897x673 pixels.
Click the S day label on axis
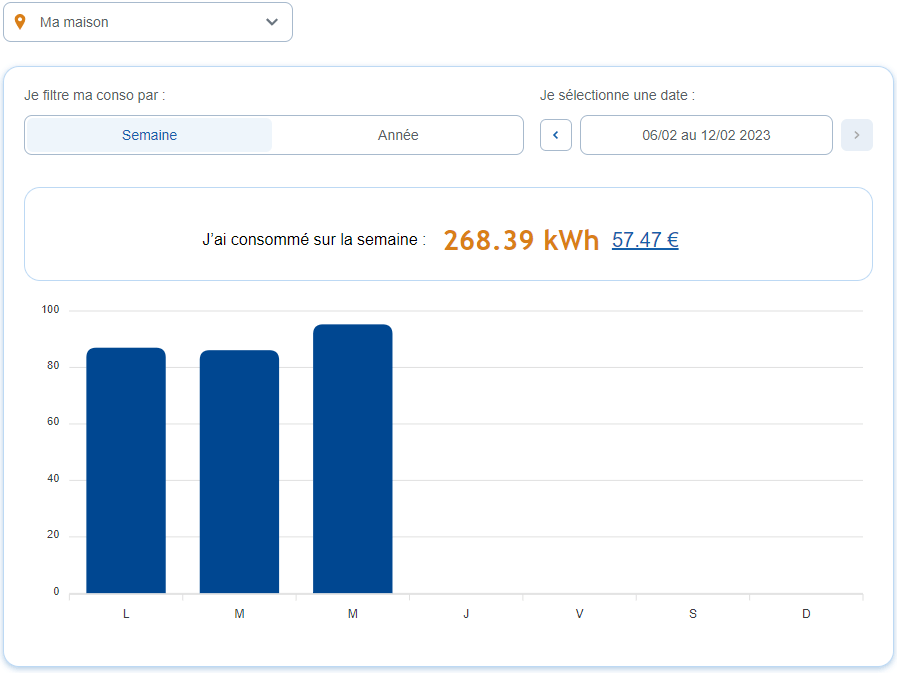click(693, 614)
